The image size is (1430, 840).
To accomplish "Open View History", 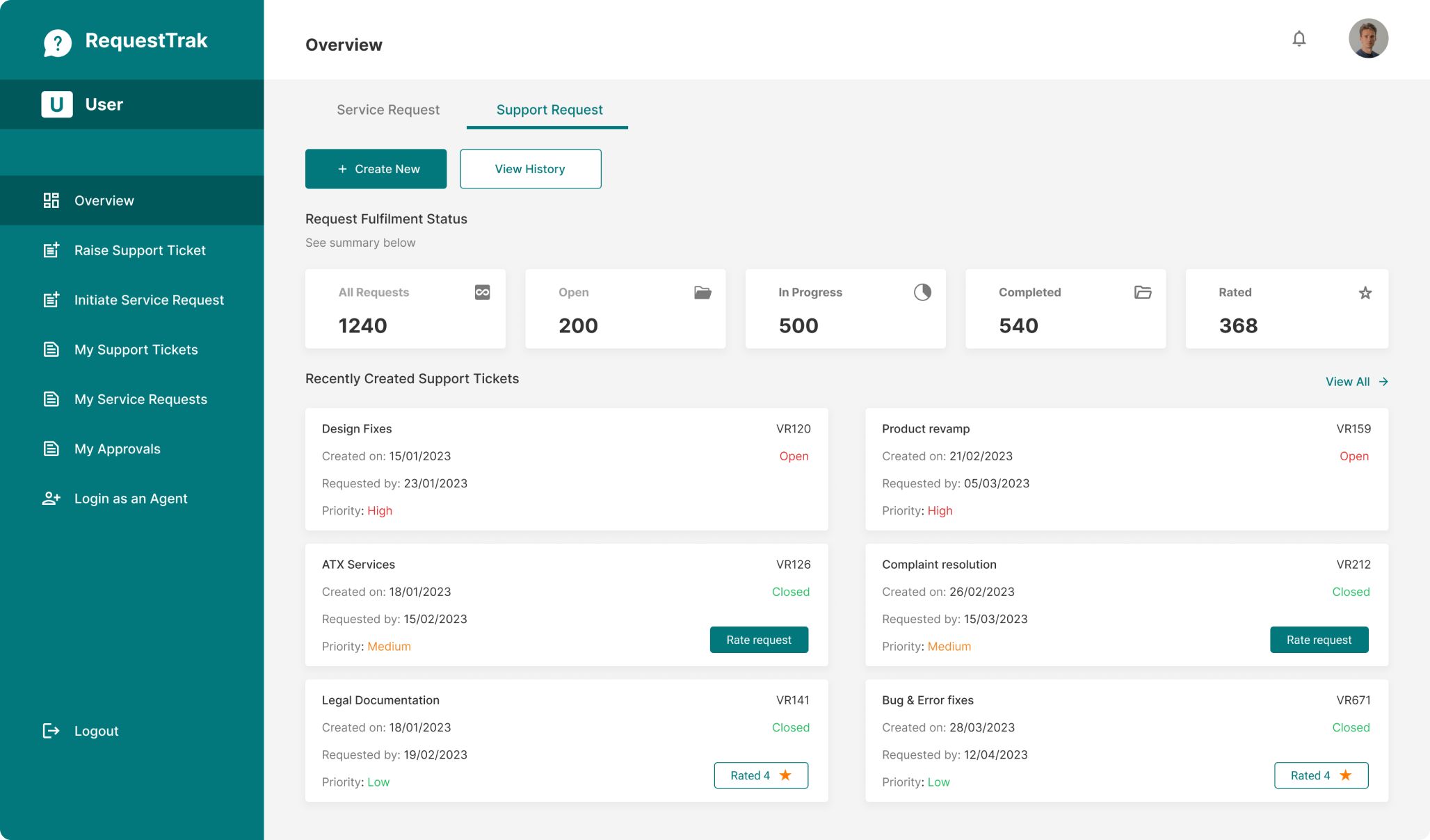I will tap(530, 169).
